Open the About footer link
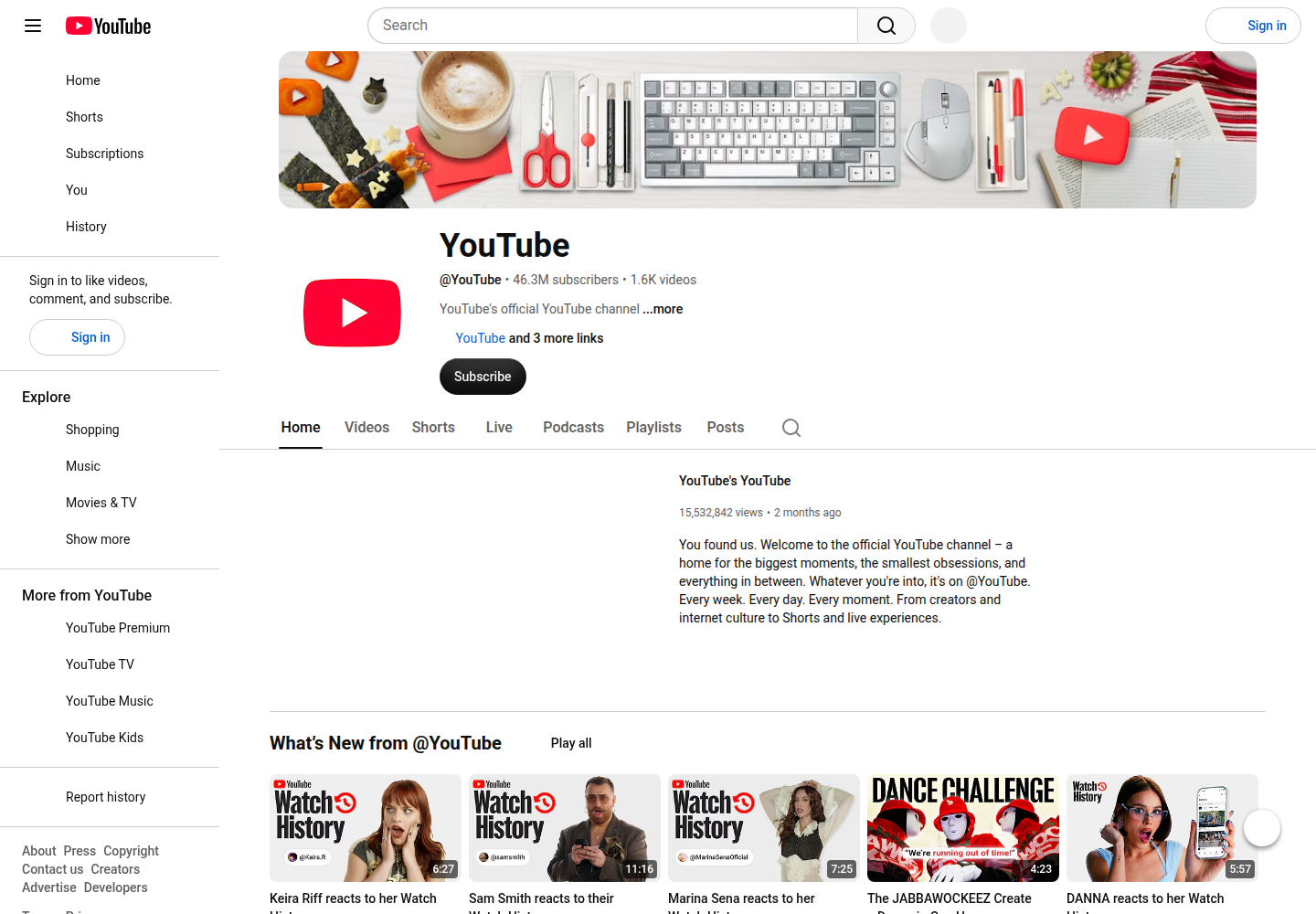1316x914 pixels. click(x=38, y=851)
